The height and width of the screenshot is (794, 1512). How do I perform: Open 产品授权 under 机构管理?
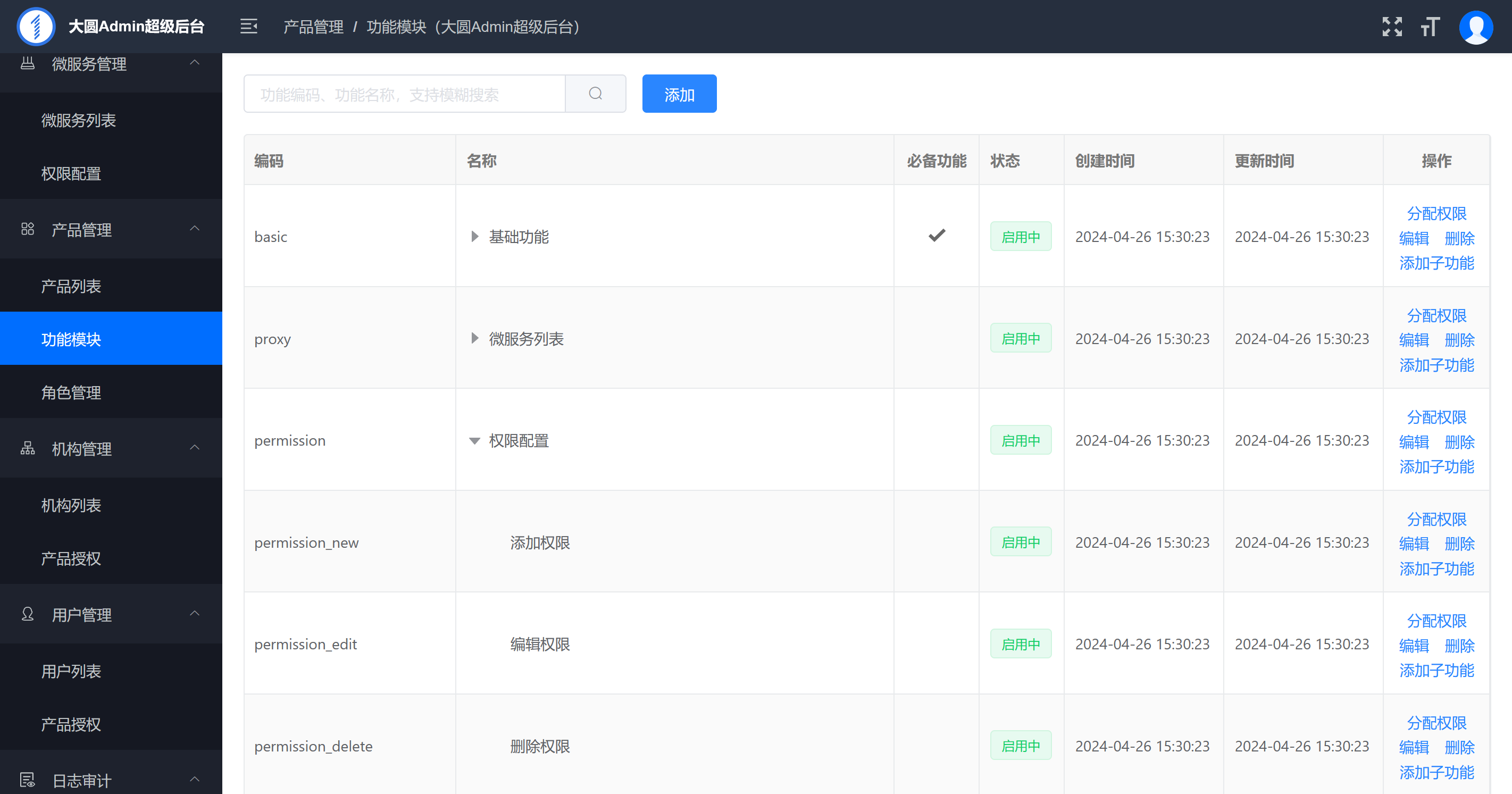[x=111, y=558]
